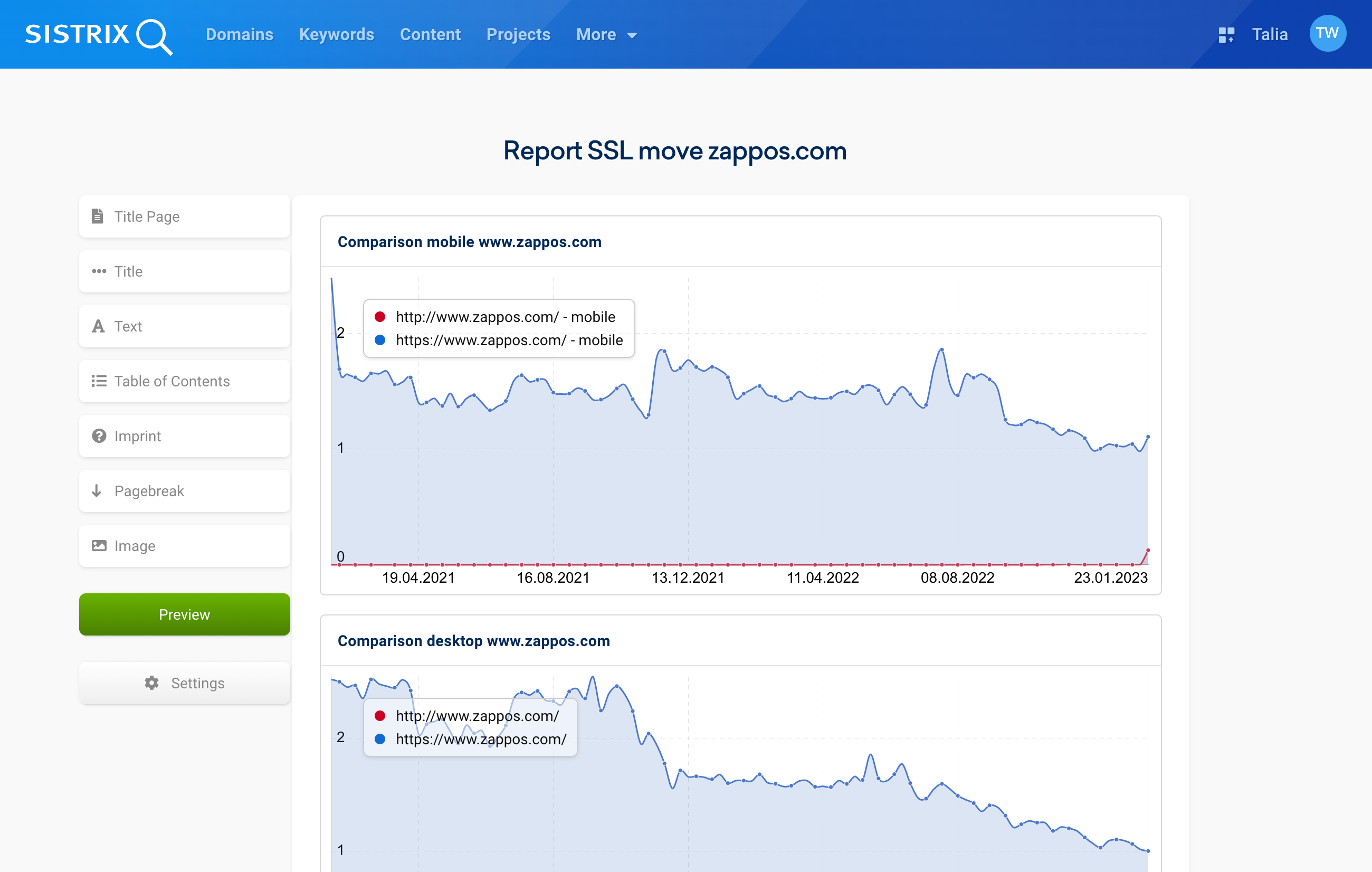Add an Imprint element

[185, 436]
